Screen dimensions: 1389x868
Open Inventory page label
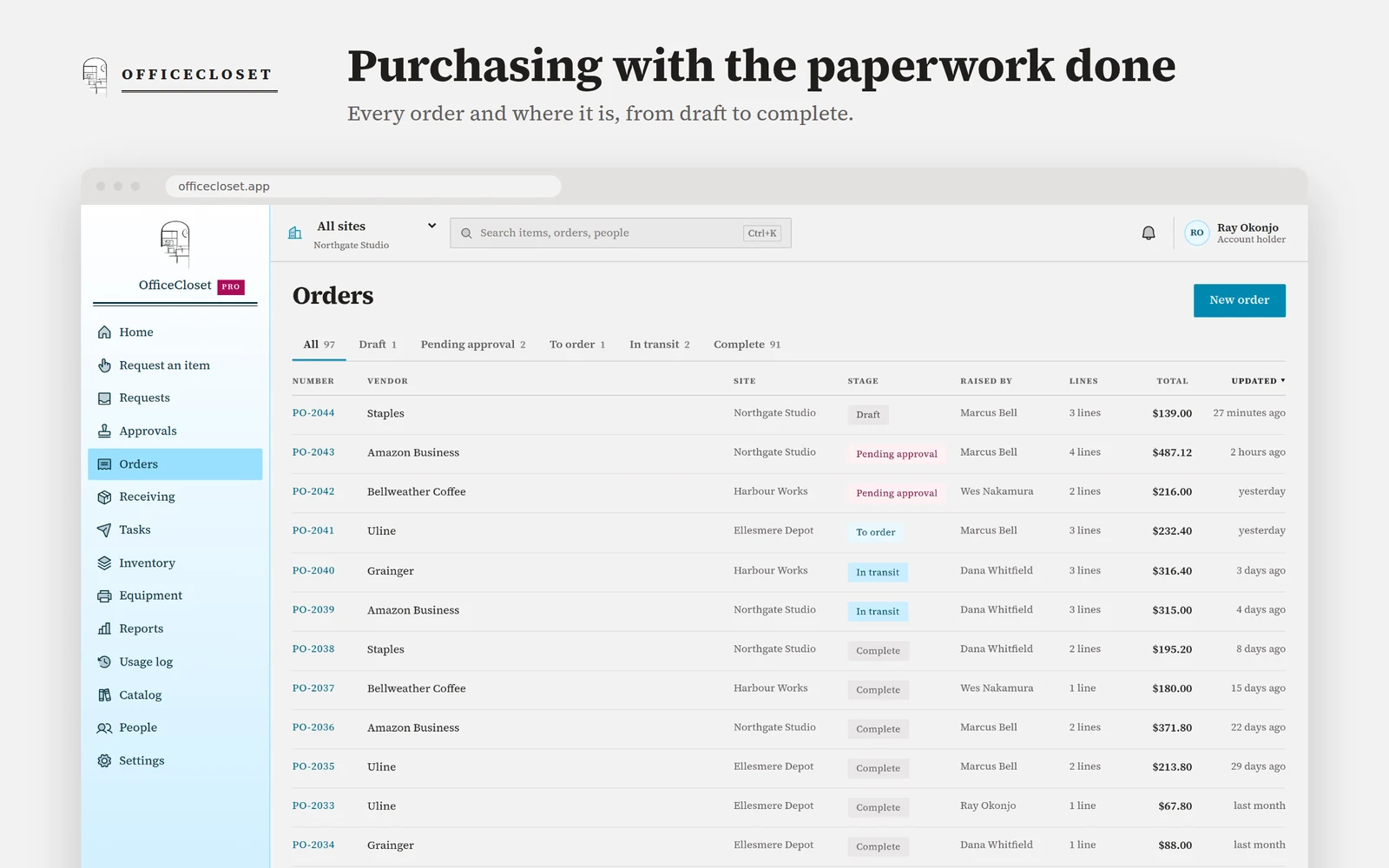(x=147, y=563)
